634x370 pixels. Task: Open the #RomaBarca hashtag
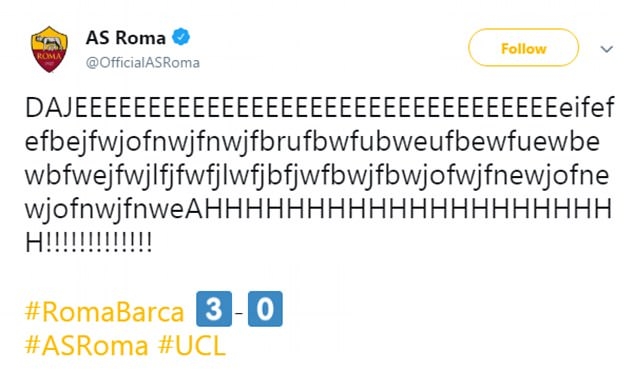pos(104,312)
